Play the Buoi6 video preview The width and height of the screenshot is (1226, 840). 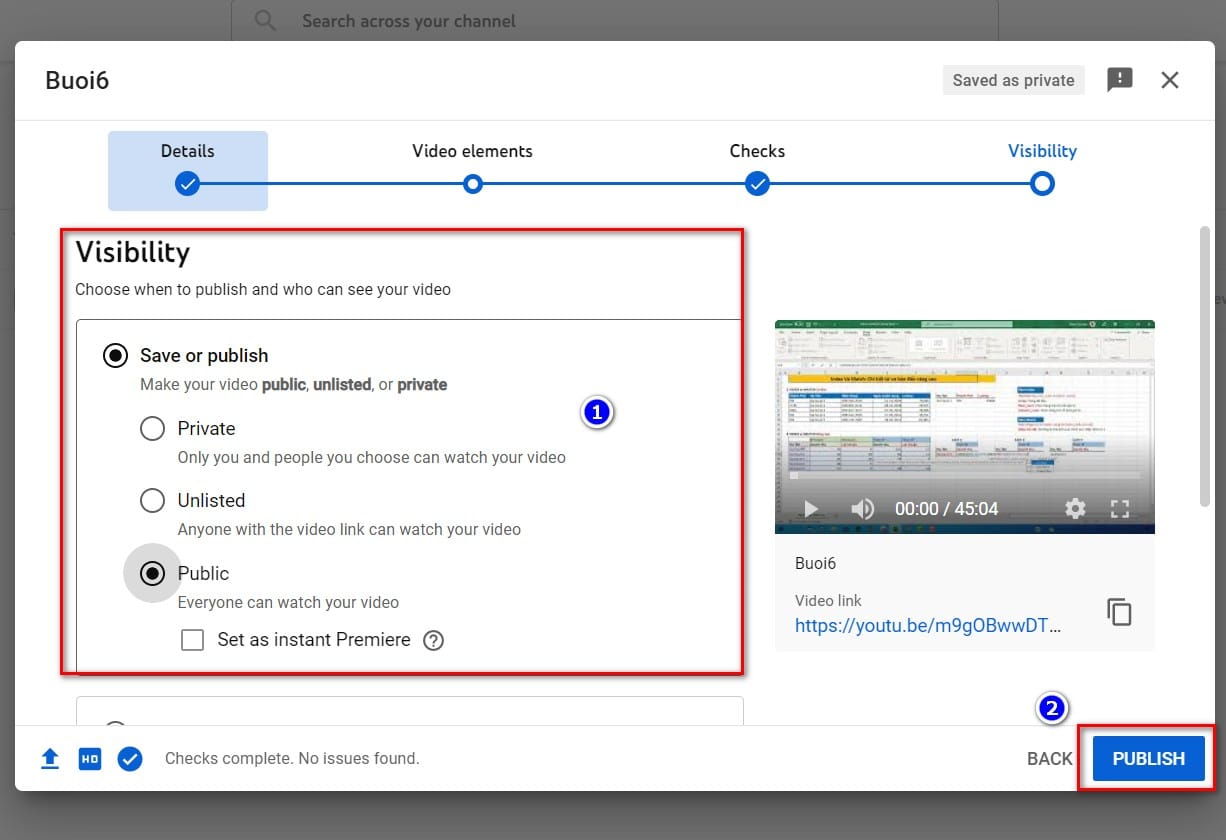click(811, 509)
